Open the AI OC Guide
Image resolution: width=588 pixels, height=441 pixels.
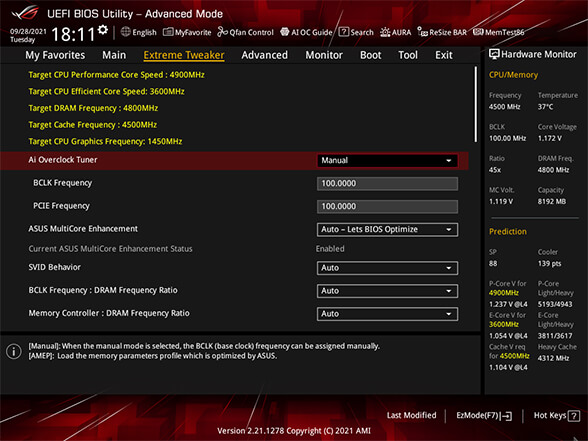[x=306, y=32]
